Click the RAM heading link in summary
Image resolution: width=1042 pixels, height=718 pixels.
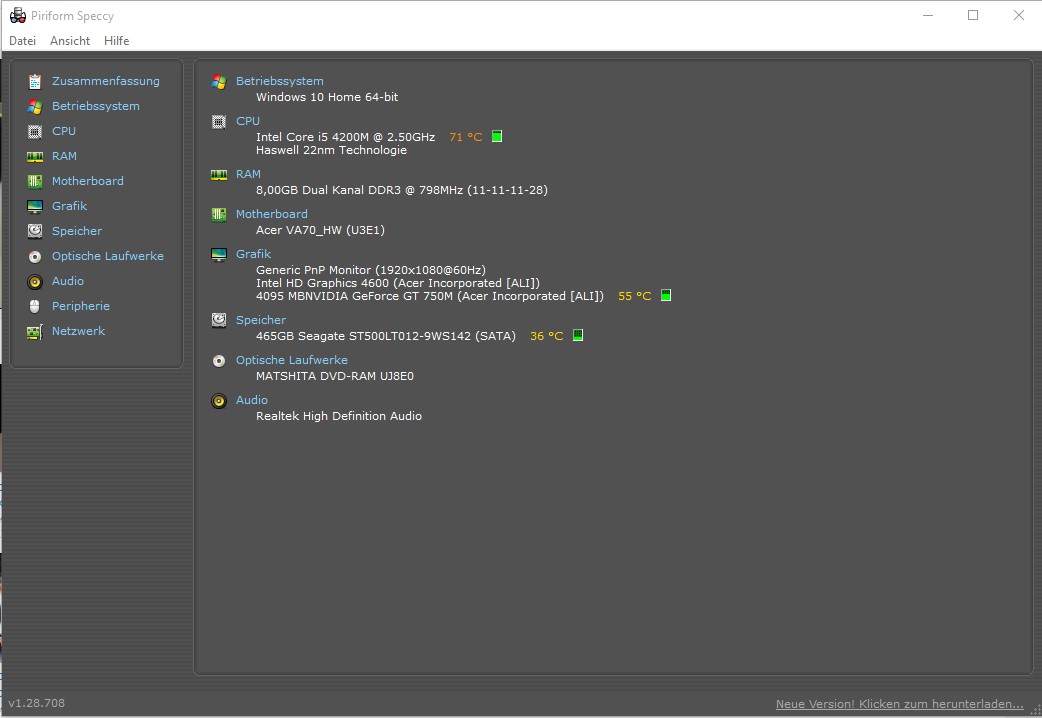[249, 174]
